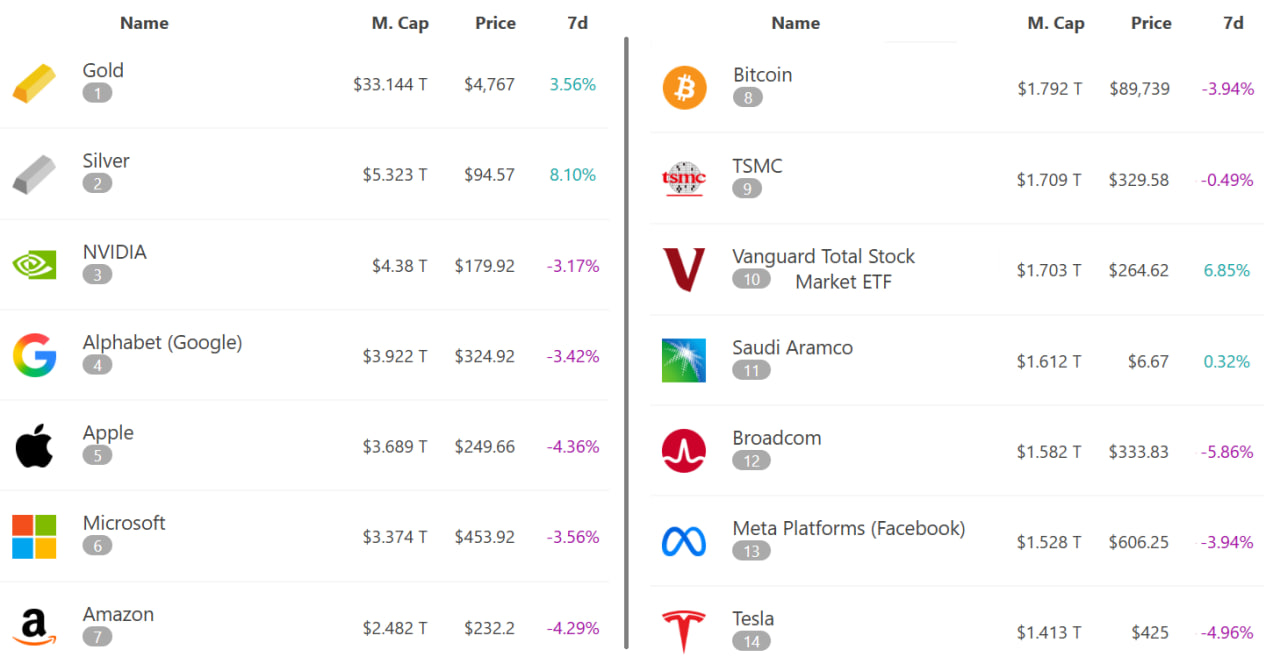
Task: Open the Amazon asset link
Action: [118, 614]
